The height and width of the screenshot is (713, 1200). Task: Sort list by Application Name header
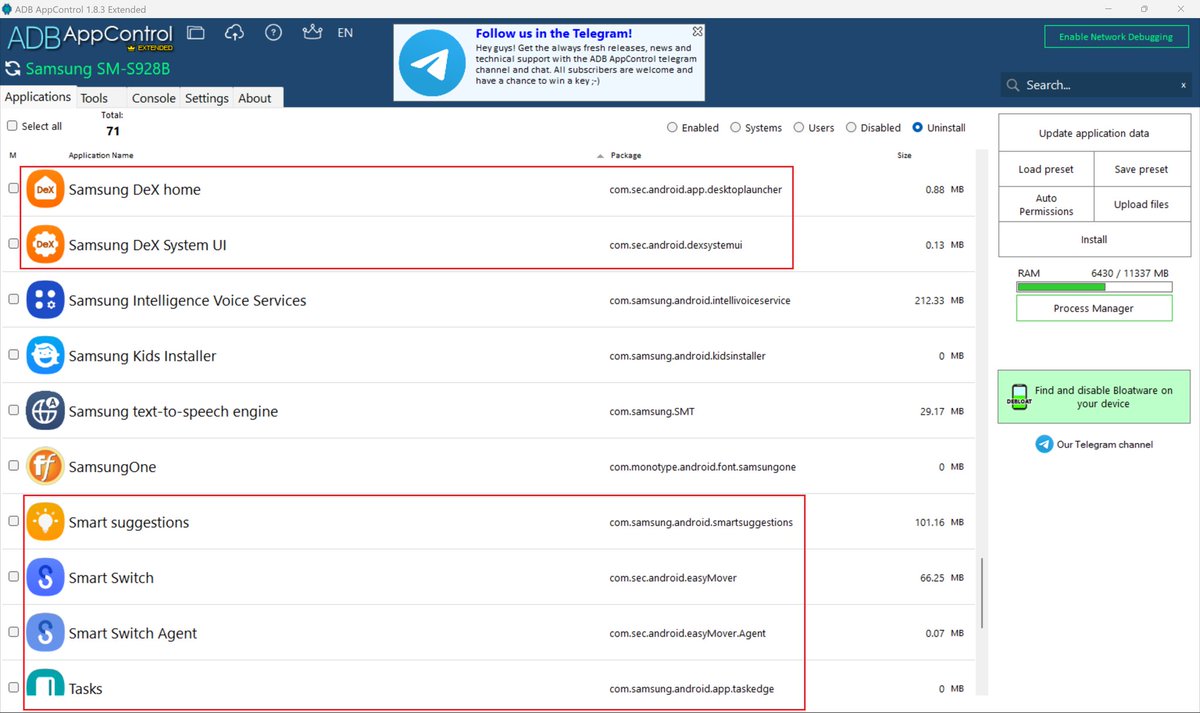(101, 155)
